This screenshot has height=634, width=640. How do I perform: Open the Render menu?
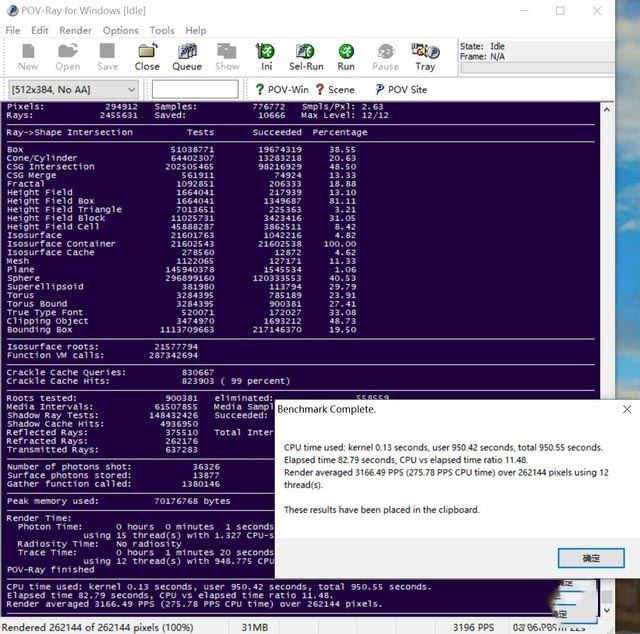coord(76,31)
